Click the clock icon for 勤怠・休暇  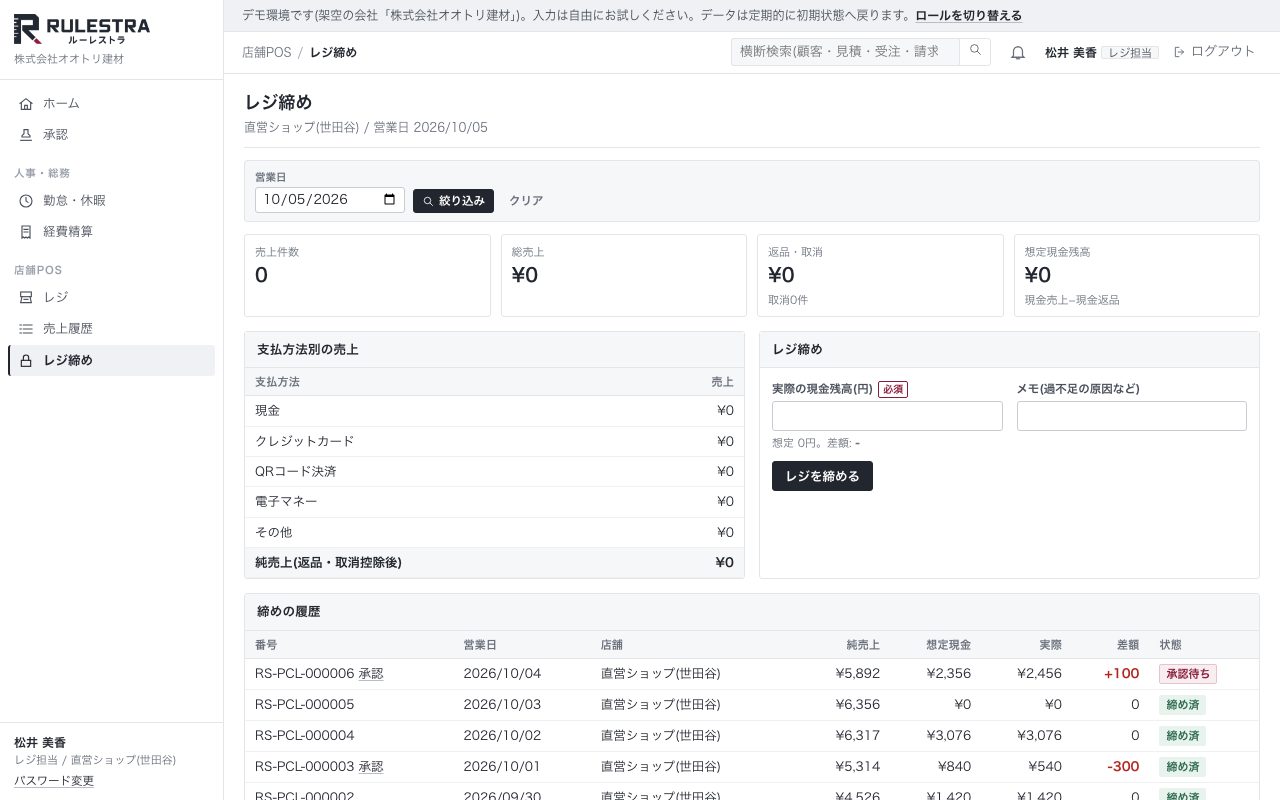tap(26, 201)
